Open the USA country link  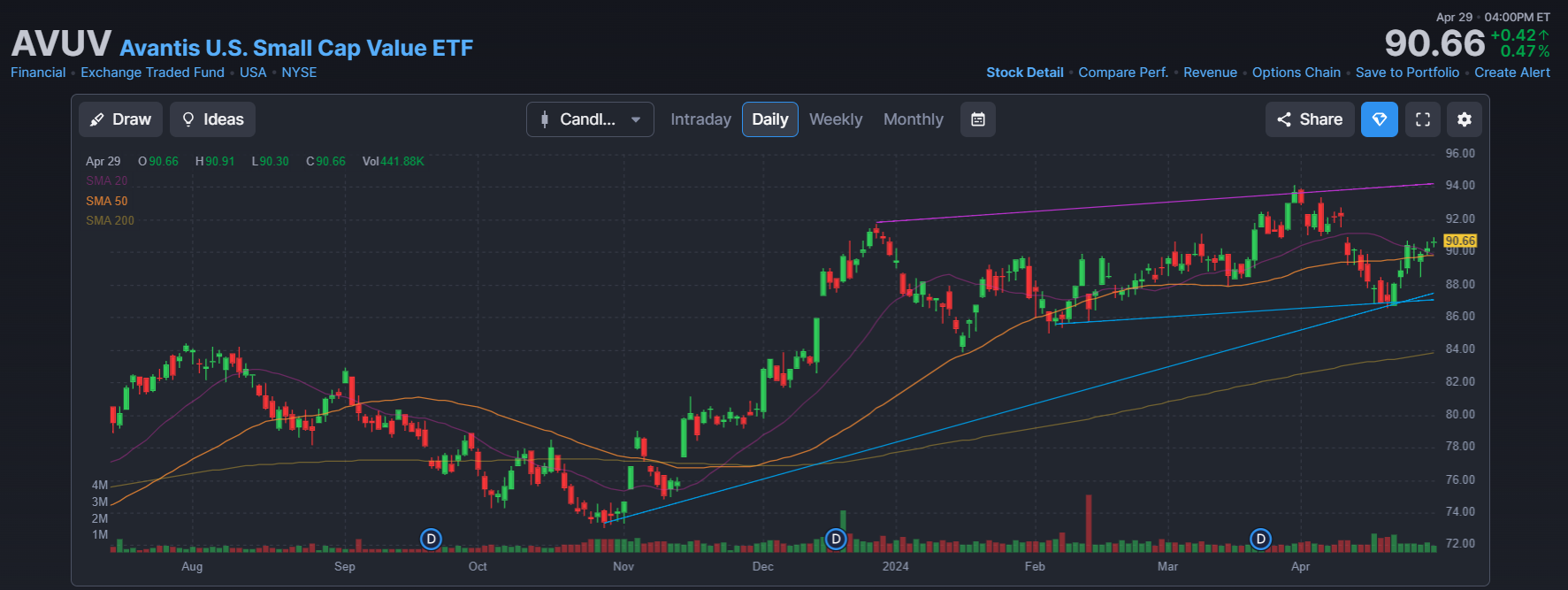click(253, 73)
